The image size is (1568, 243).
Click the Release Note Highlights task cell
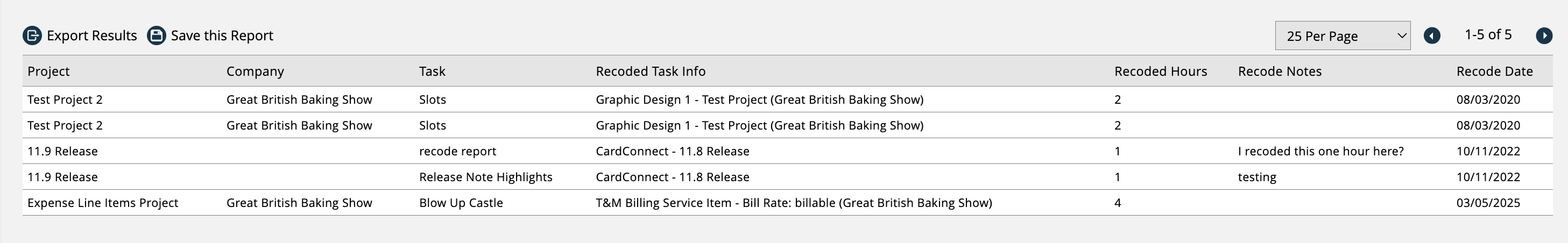click(x=485, y=177)
